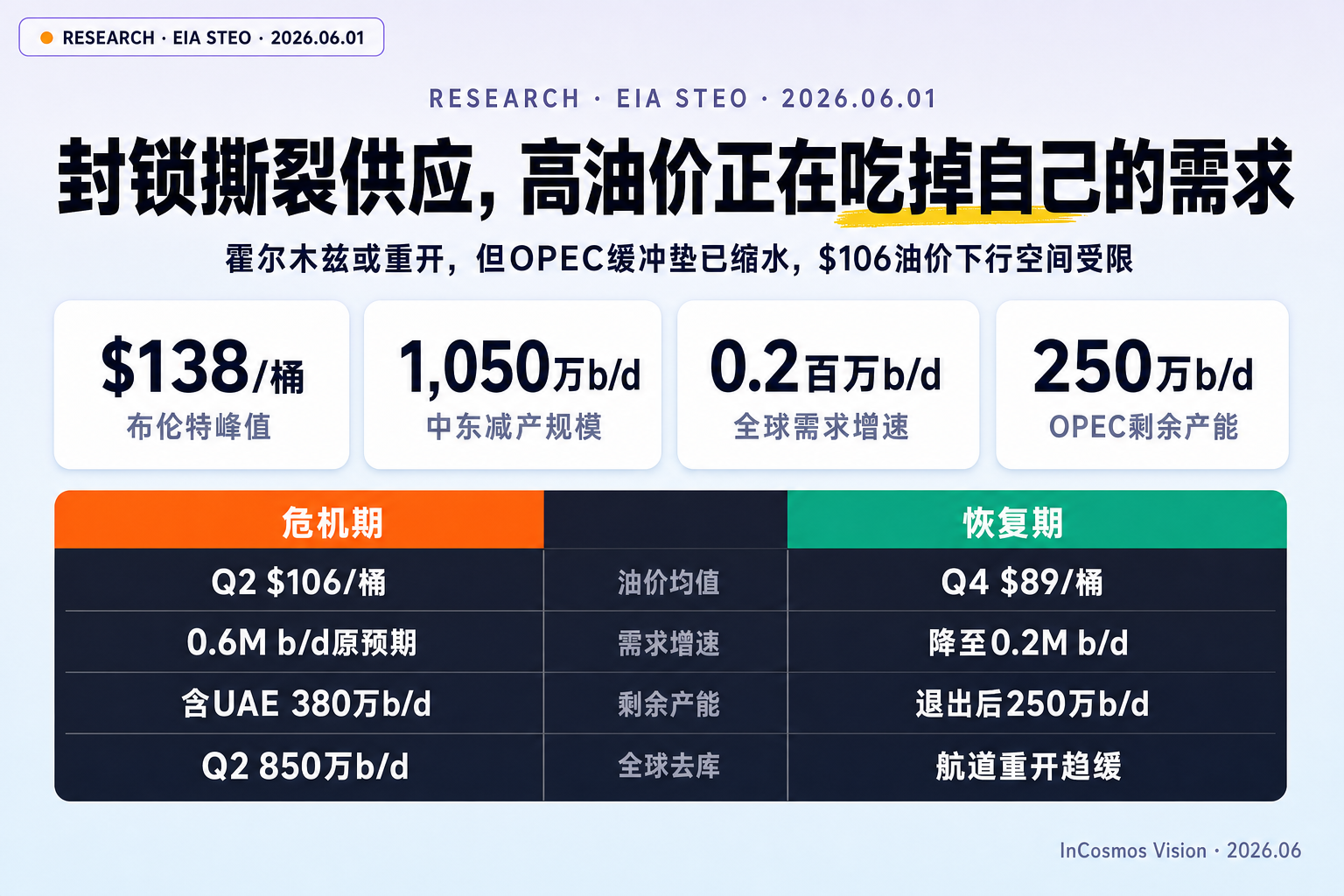Click the 剩余产能 row label in table
Screen dimensions: 1344x896
click(x=668, y=704)
